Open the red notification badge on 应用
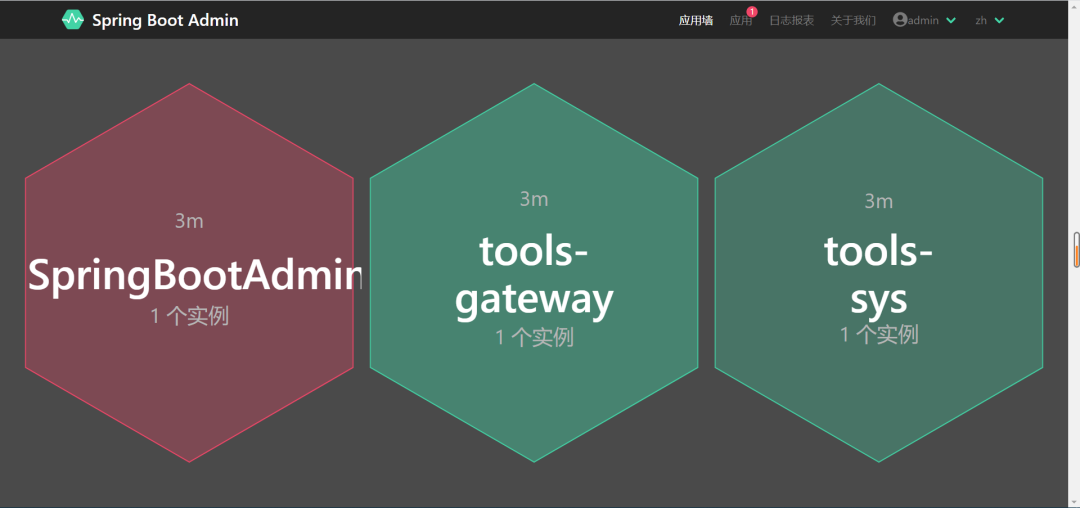Image resolution: width=1080 pixels, height=508 pixels. click(752, 12)
